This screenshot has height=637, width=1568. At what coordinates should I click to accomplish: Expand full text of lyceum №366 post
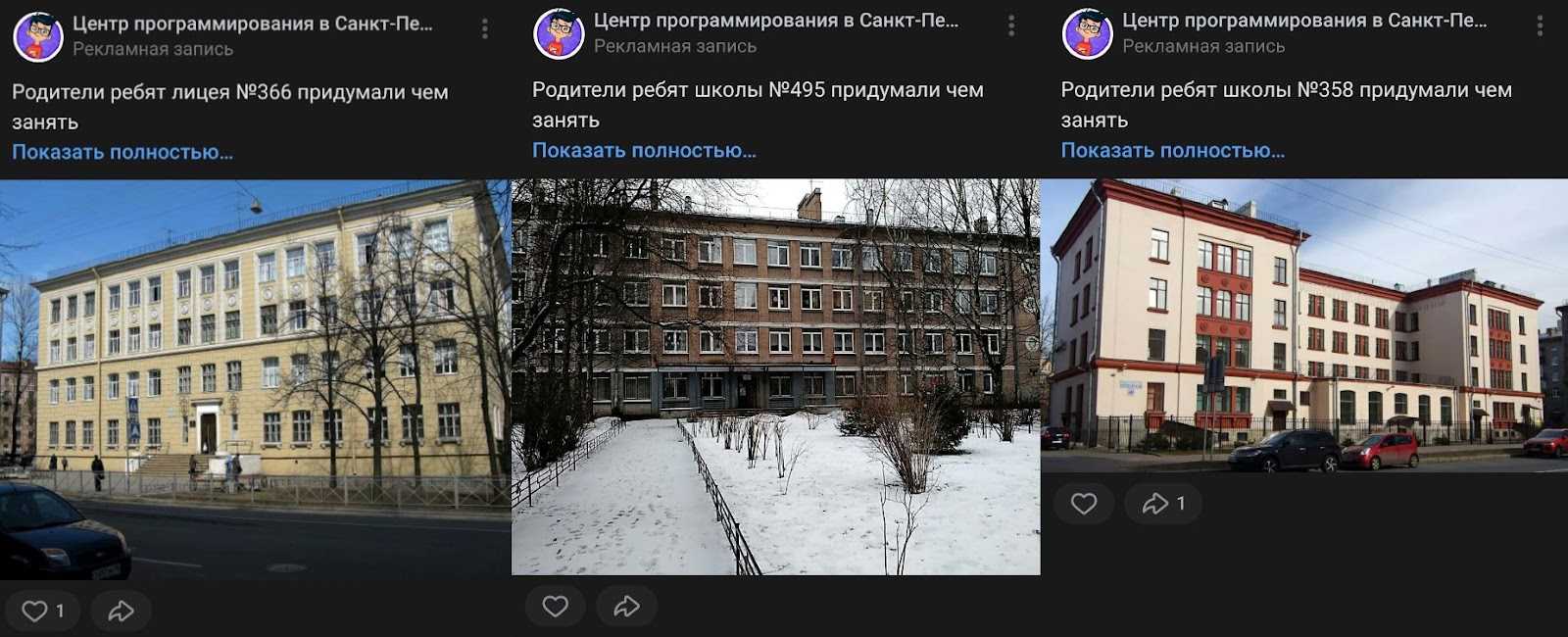(122, 152)
